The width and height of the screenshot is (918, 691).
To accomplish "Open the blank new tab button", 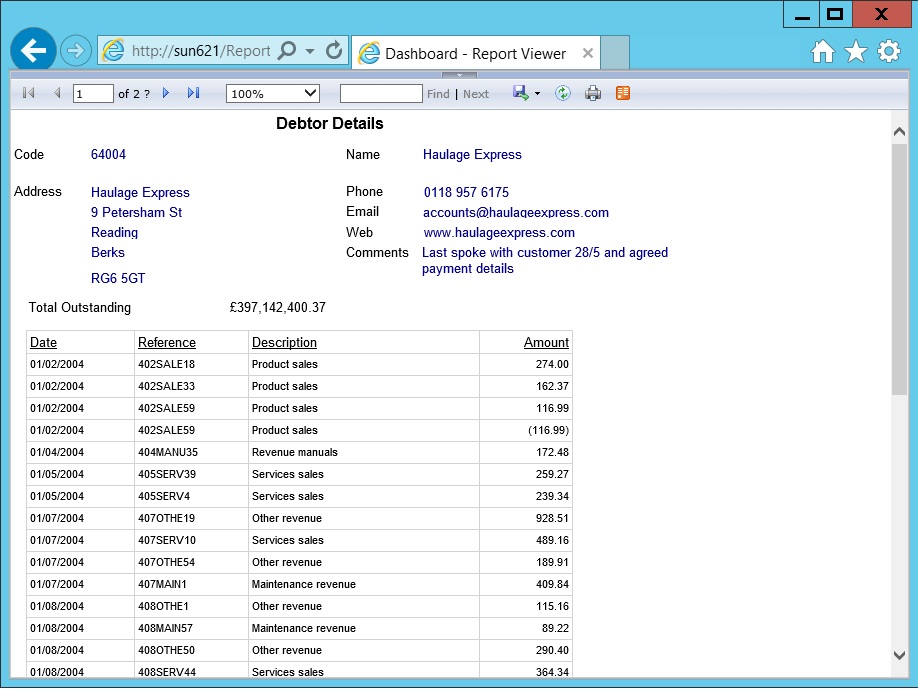I will pos(616,53).
